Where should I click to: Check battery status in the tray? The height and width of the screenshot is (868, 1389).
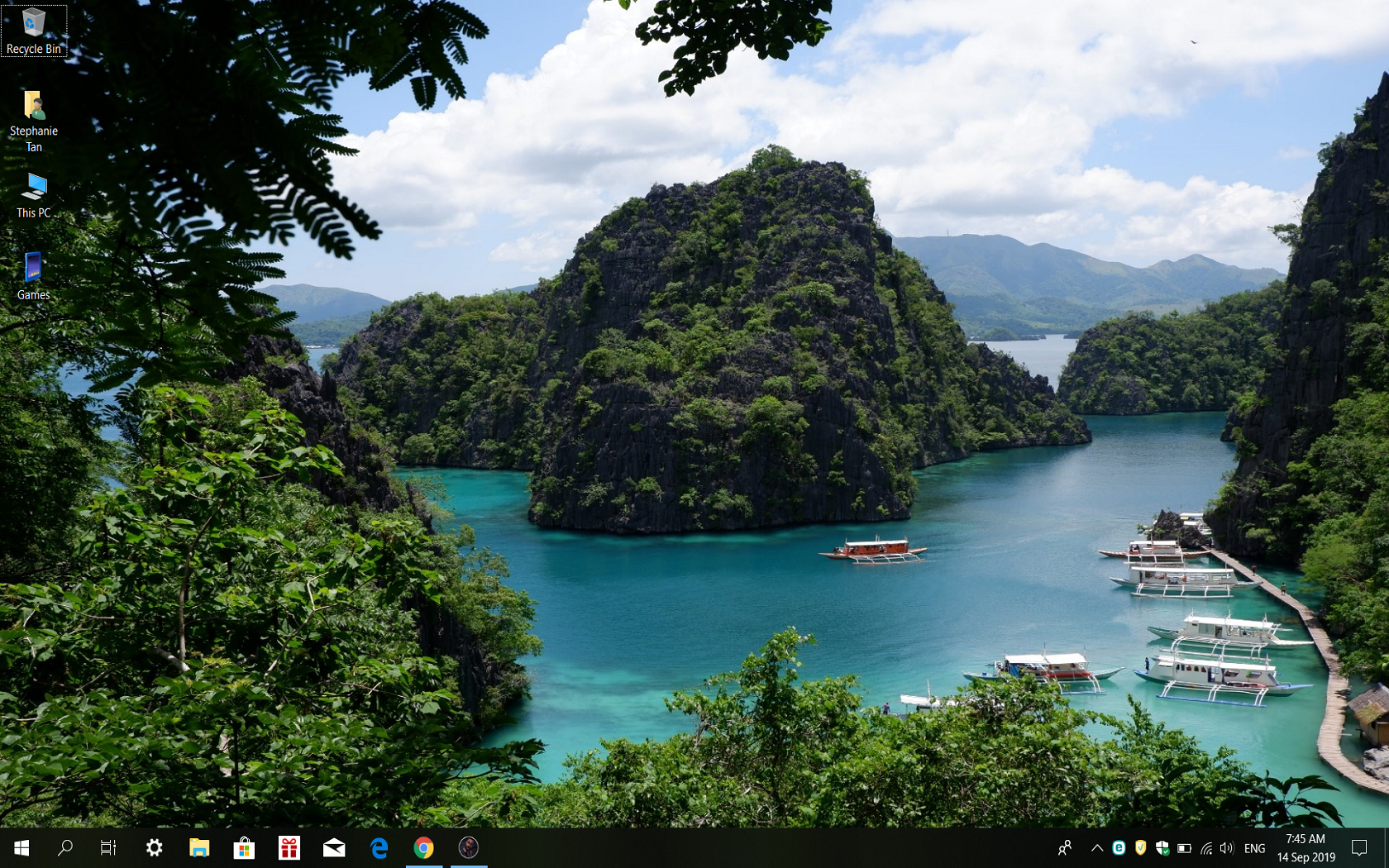1184,847
